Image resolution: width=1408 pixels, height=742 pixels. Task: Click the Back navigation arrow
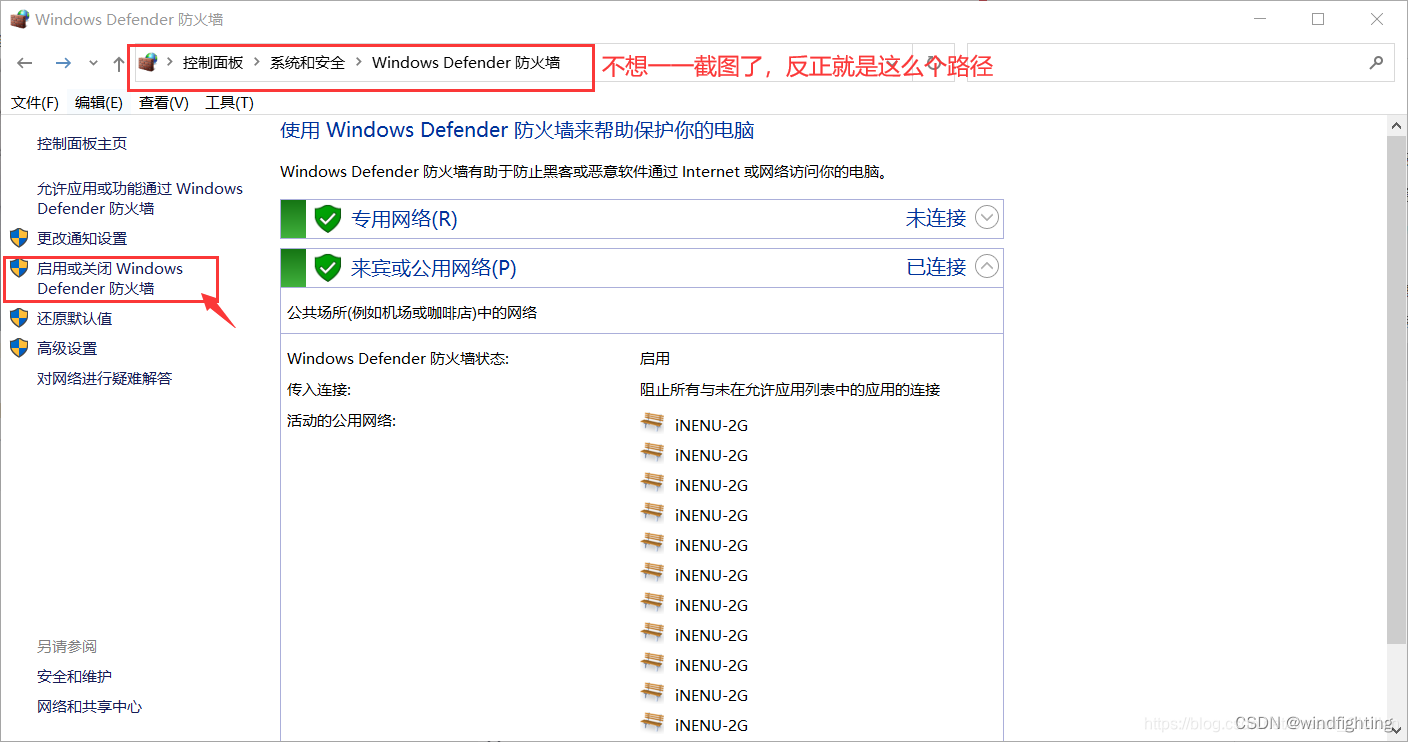(25, 63)
